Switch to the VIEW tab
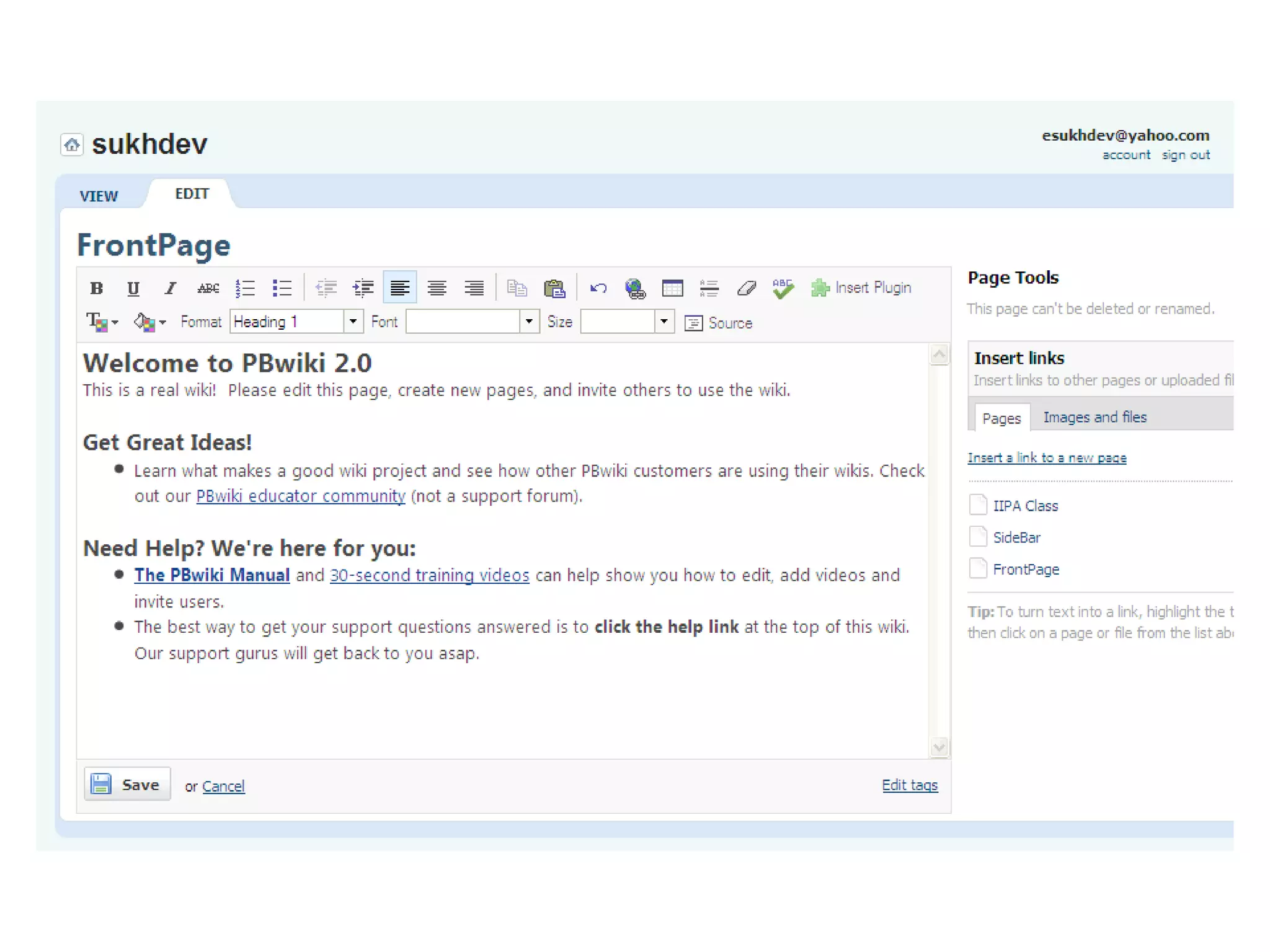The image size is (1270, 952). [99, 196]
